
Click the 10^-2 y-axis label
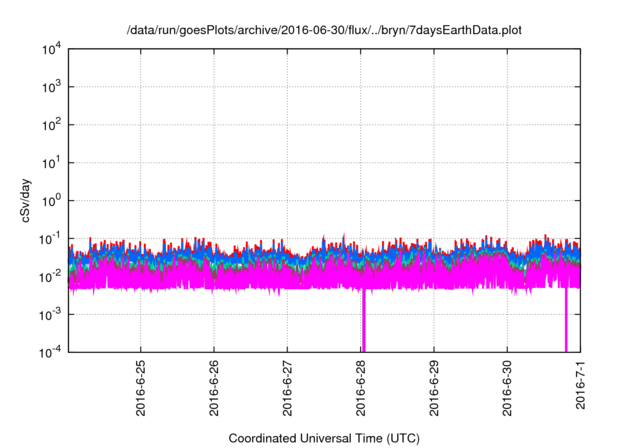50,277
